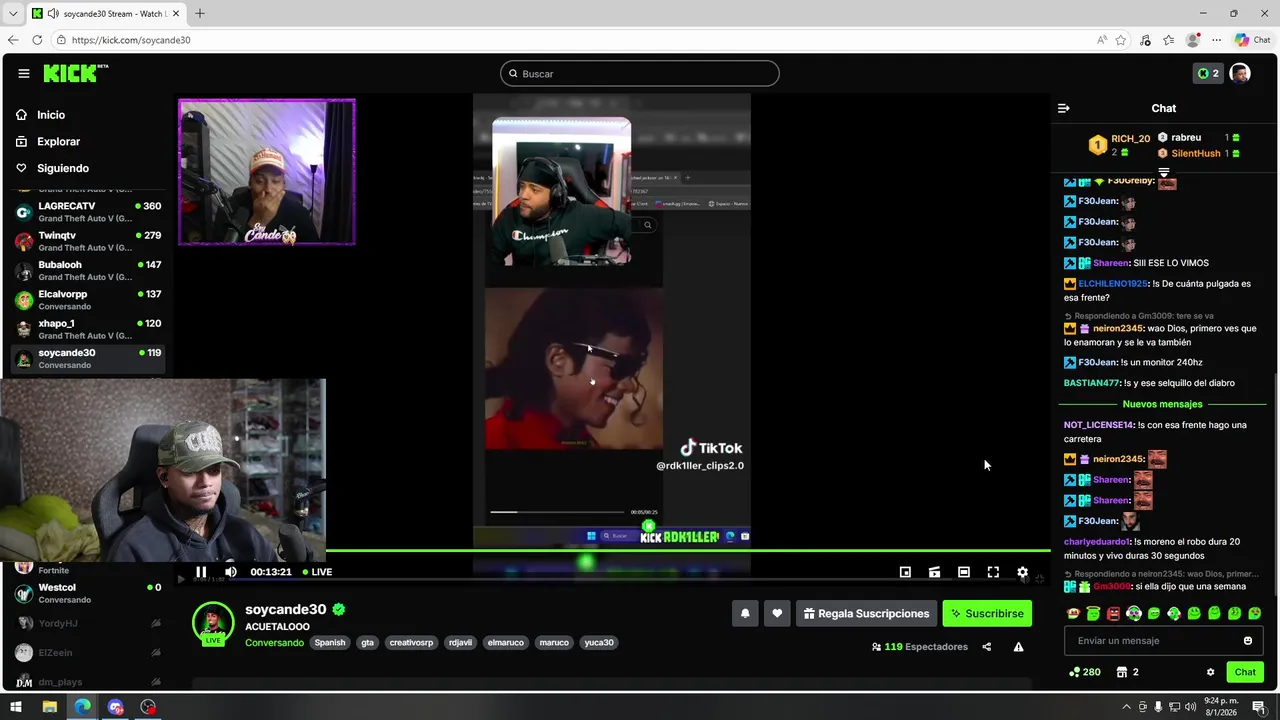The width and height of the screenshot is (1280, 720).
Task: Select the gta tag
Action: coord(367,643)
